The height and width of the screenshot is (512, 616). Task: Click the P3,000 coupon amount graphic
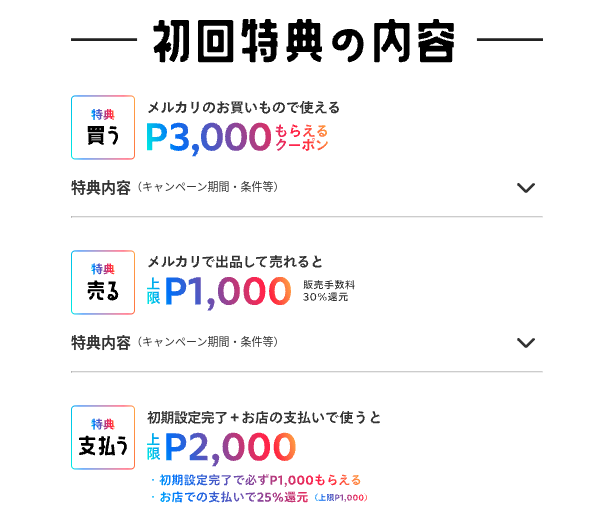point(209,137)
